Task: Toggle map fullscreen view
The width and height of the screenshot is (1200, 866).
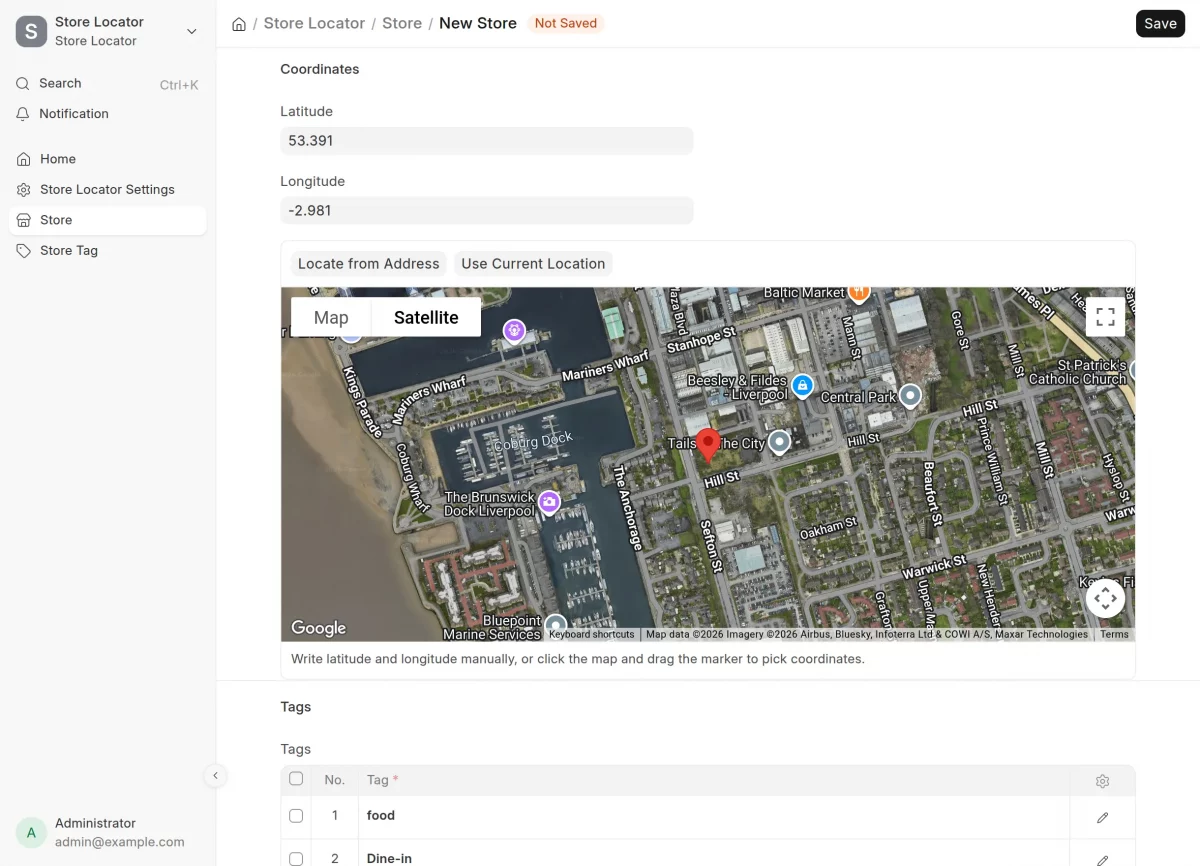Action: (x=1105, y=318)
